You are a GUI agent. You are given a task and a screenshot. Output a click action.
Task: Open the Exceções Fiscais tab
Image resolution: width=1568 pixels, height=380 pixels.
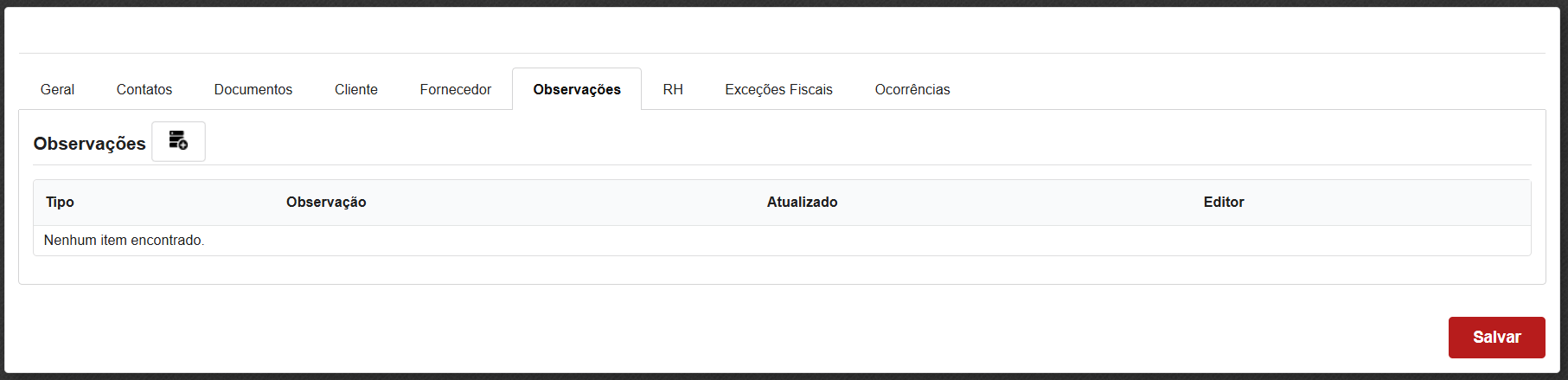tap(778, 89)
